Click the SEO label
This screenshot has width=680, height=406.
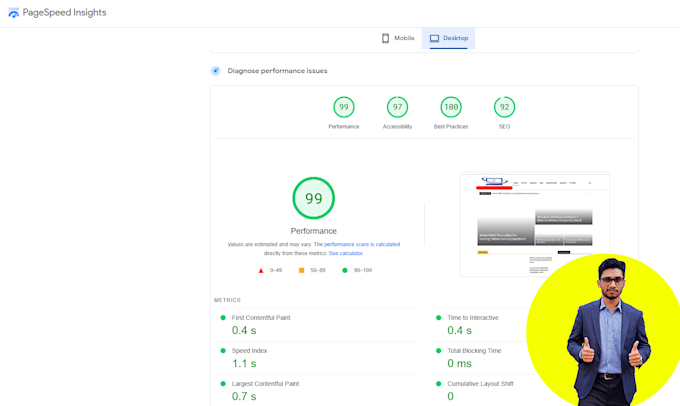pos(504,127)
